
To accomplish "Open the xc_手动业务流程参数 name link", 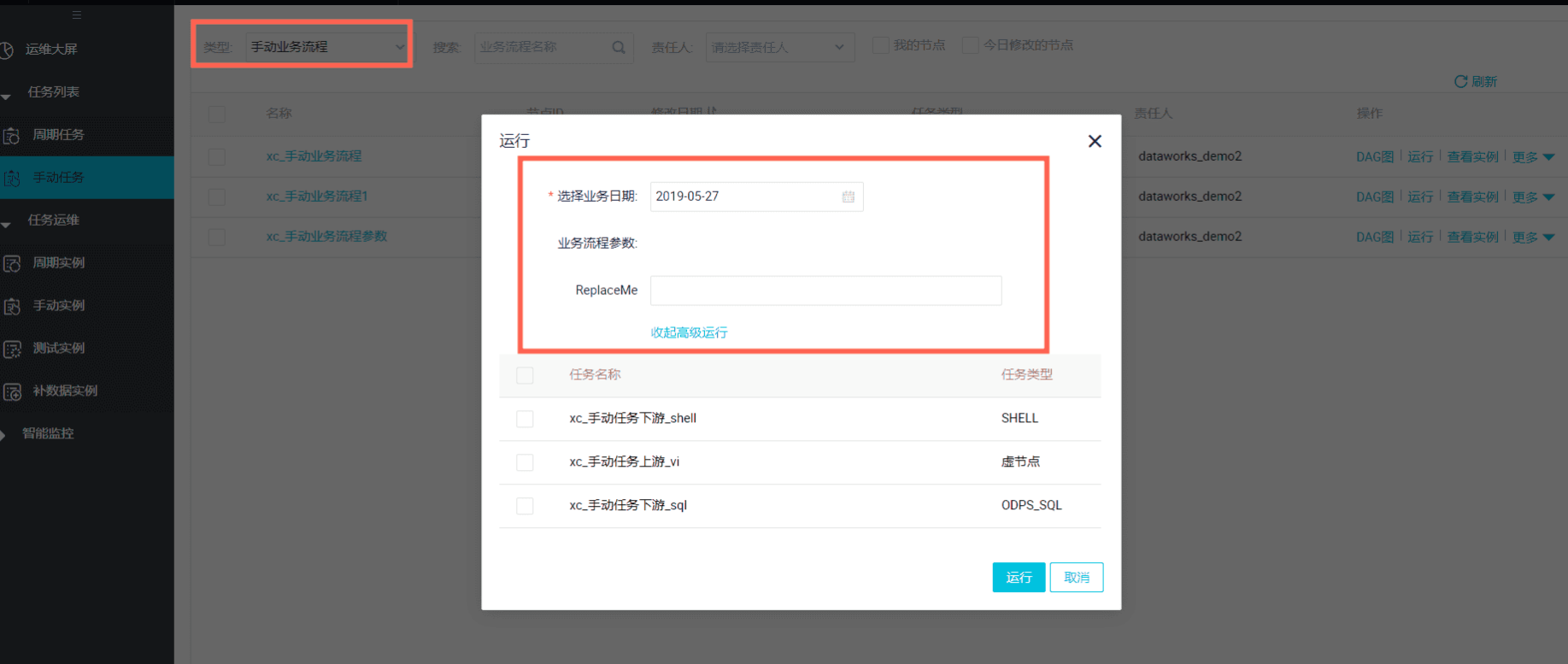I will pos(326,237).
